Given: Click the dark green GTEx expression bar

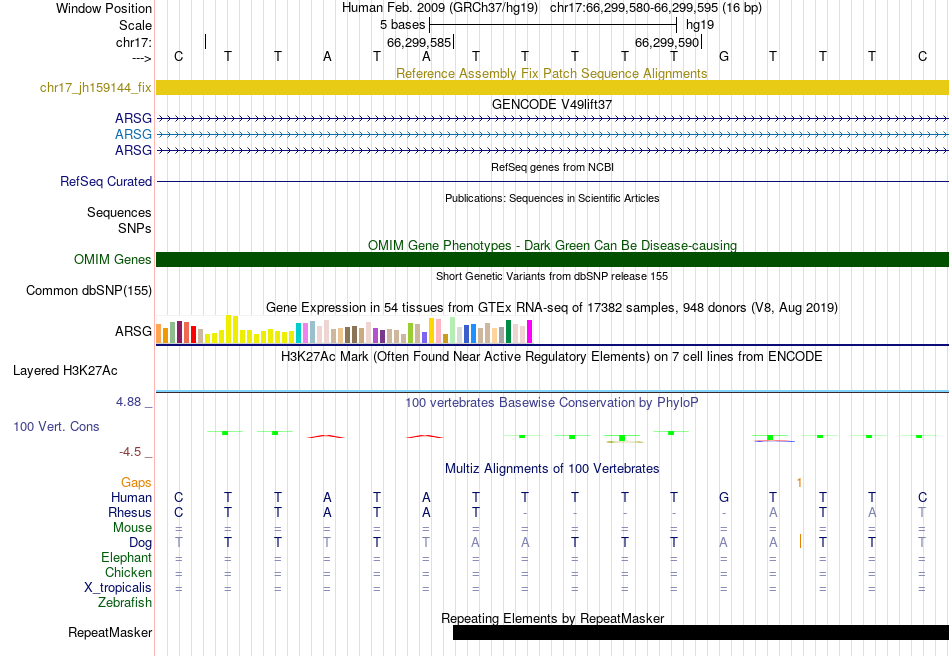Looking at the screenshot, I should point(509,332).
